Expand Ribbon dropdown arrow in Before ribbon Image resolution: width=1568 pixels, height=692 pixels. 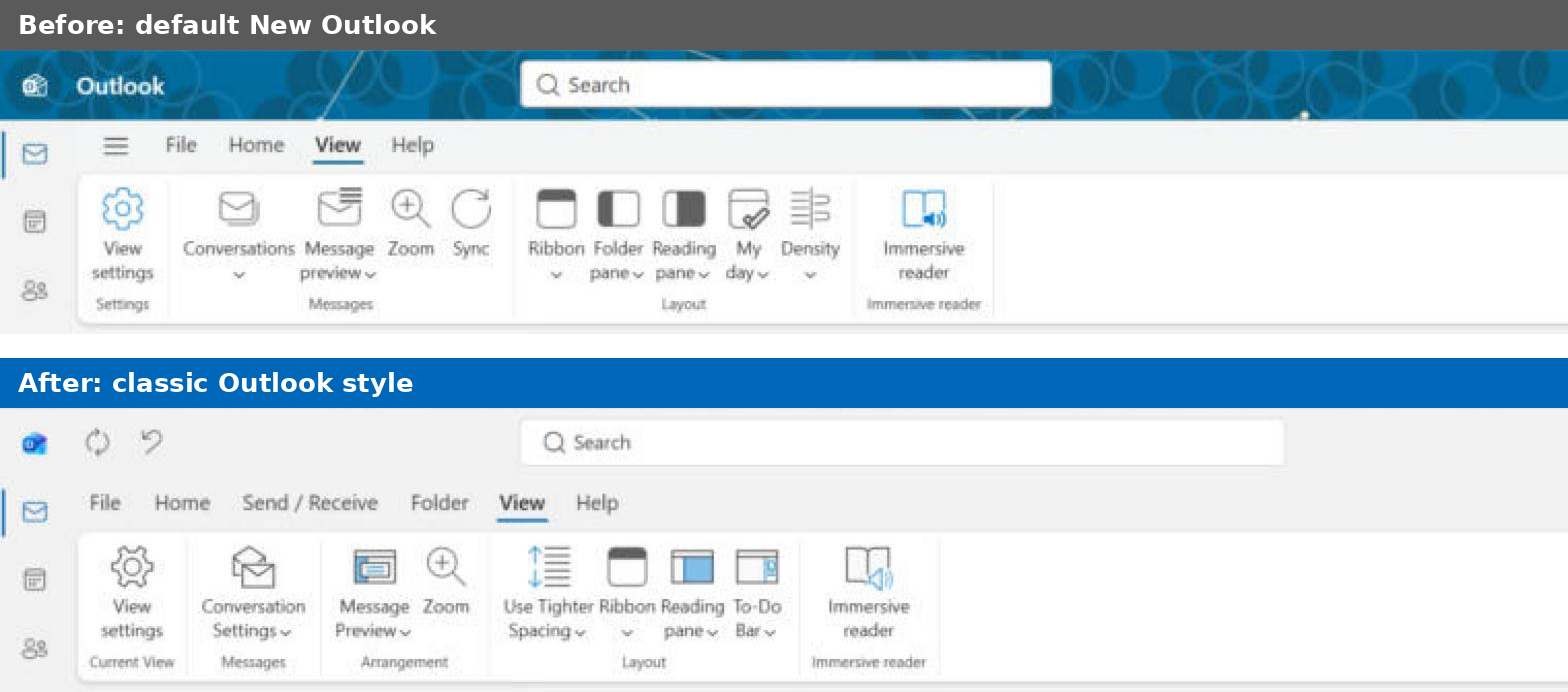coord(556,275)
